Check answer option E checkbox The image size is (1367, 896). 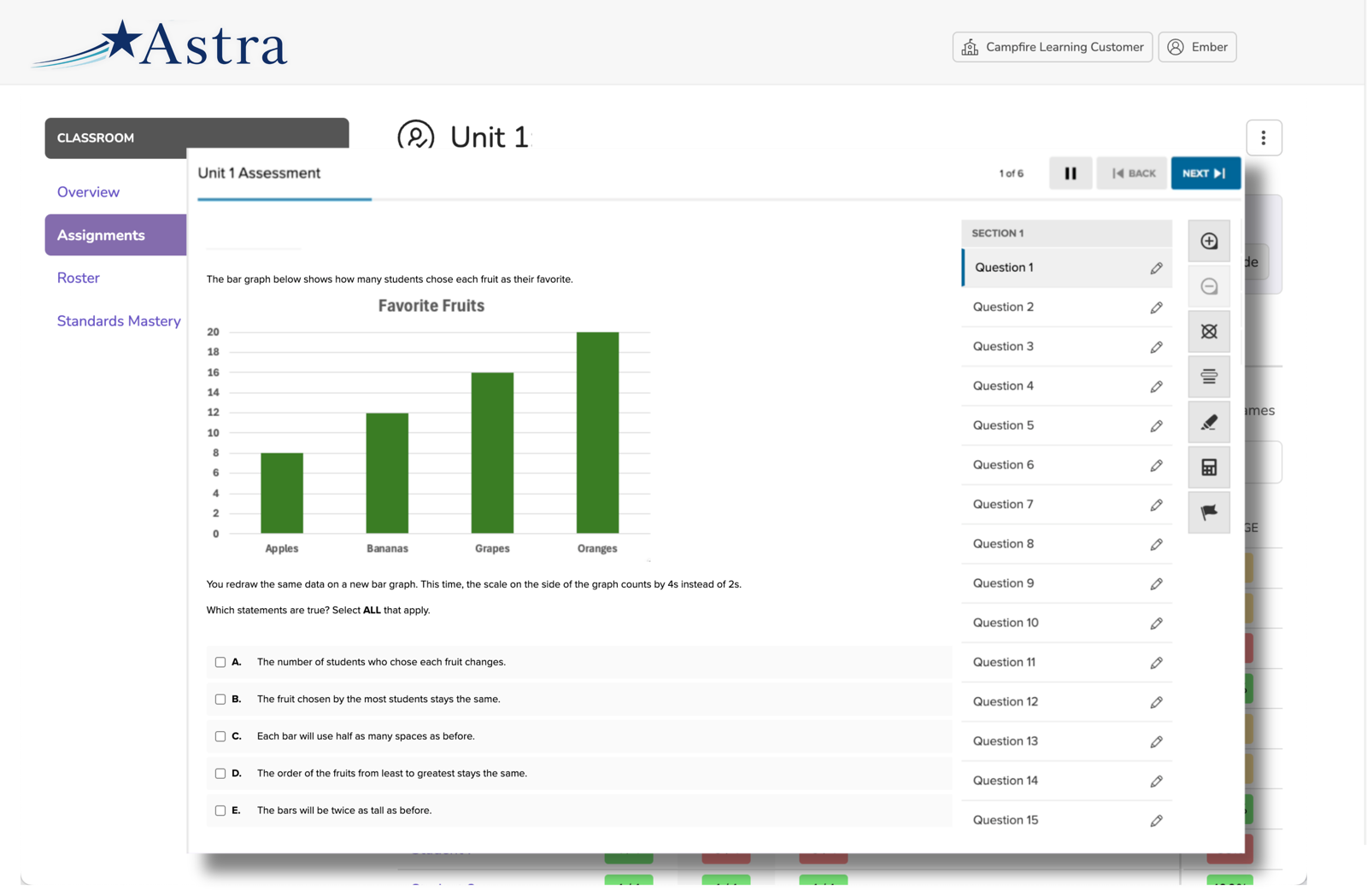click(x=220, y=811)
